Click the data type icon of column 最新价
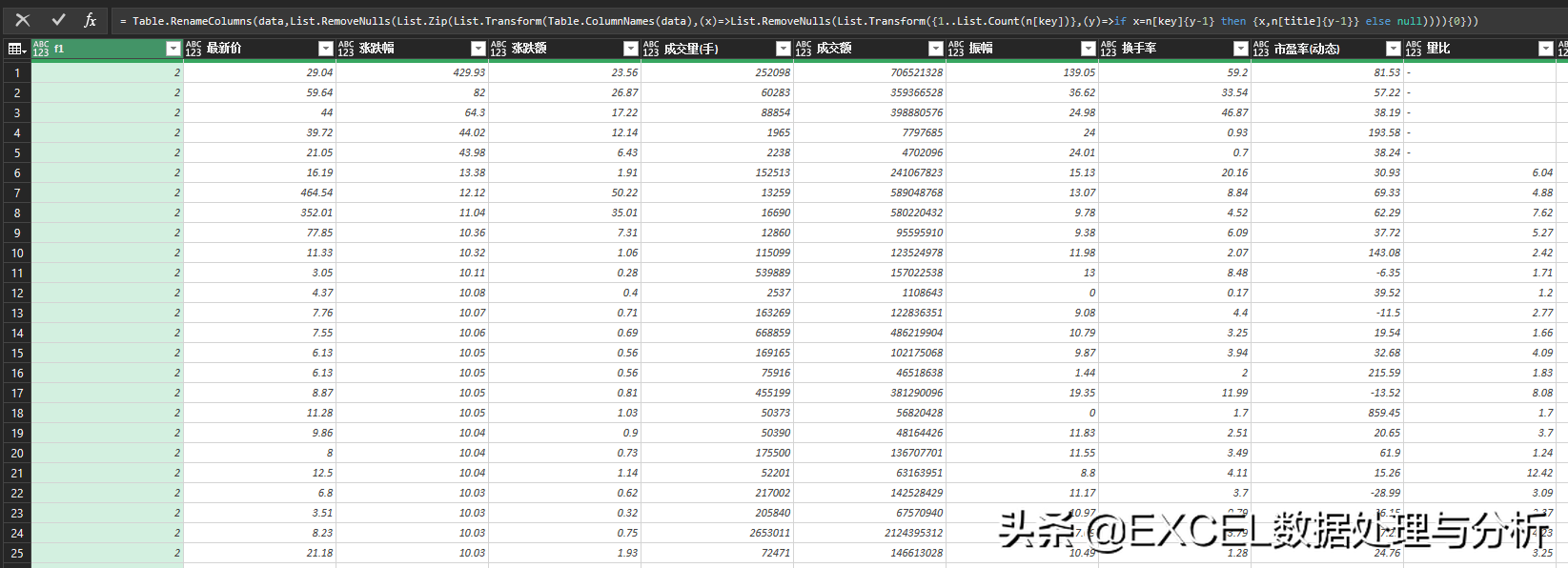1568x568 pixels. 193,49
